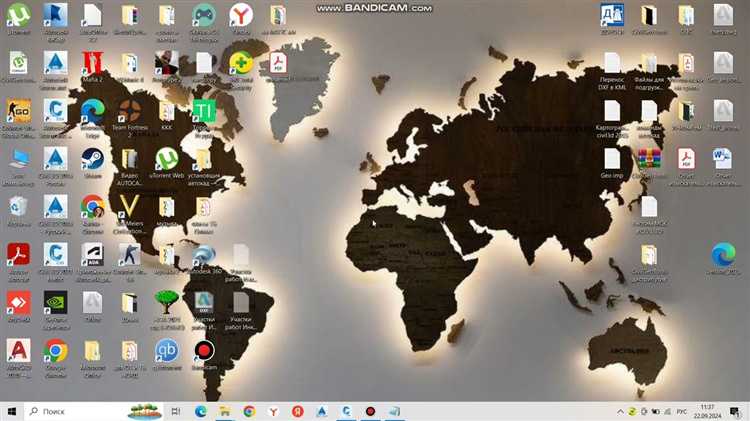Open Chrome shortcut with profile avatar badge
This screenshot has height=421, width=750.
click(x=93, y=214)
